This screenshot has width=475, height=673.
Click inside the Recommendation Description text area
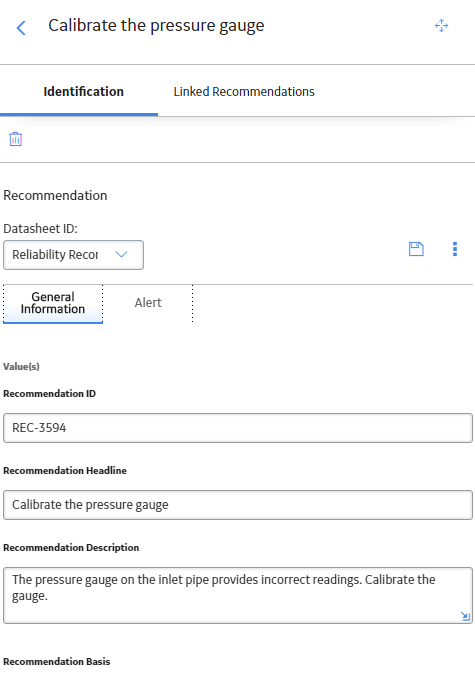(x=238, y=595)
